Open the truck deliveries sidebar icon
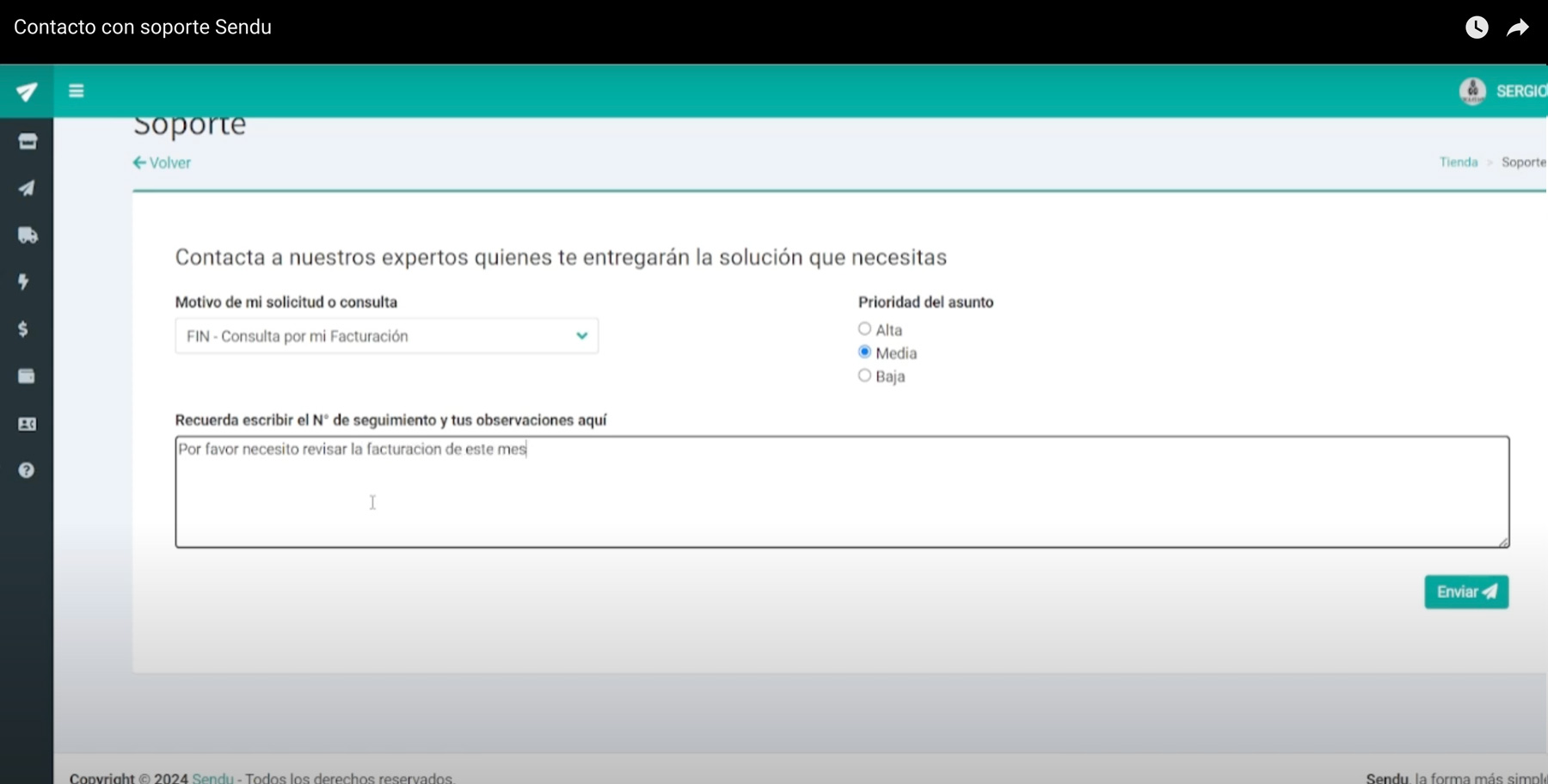Viewport: 1548px width, 784px height. pyautogui.click(x=28, y=235)
